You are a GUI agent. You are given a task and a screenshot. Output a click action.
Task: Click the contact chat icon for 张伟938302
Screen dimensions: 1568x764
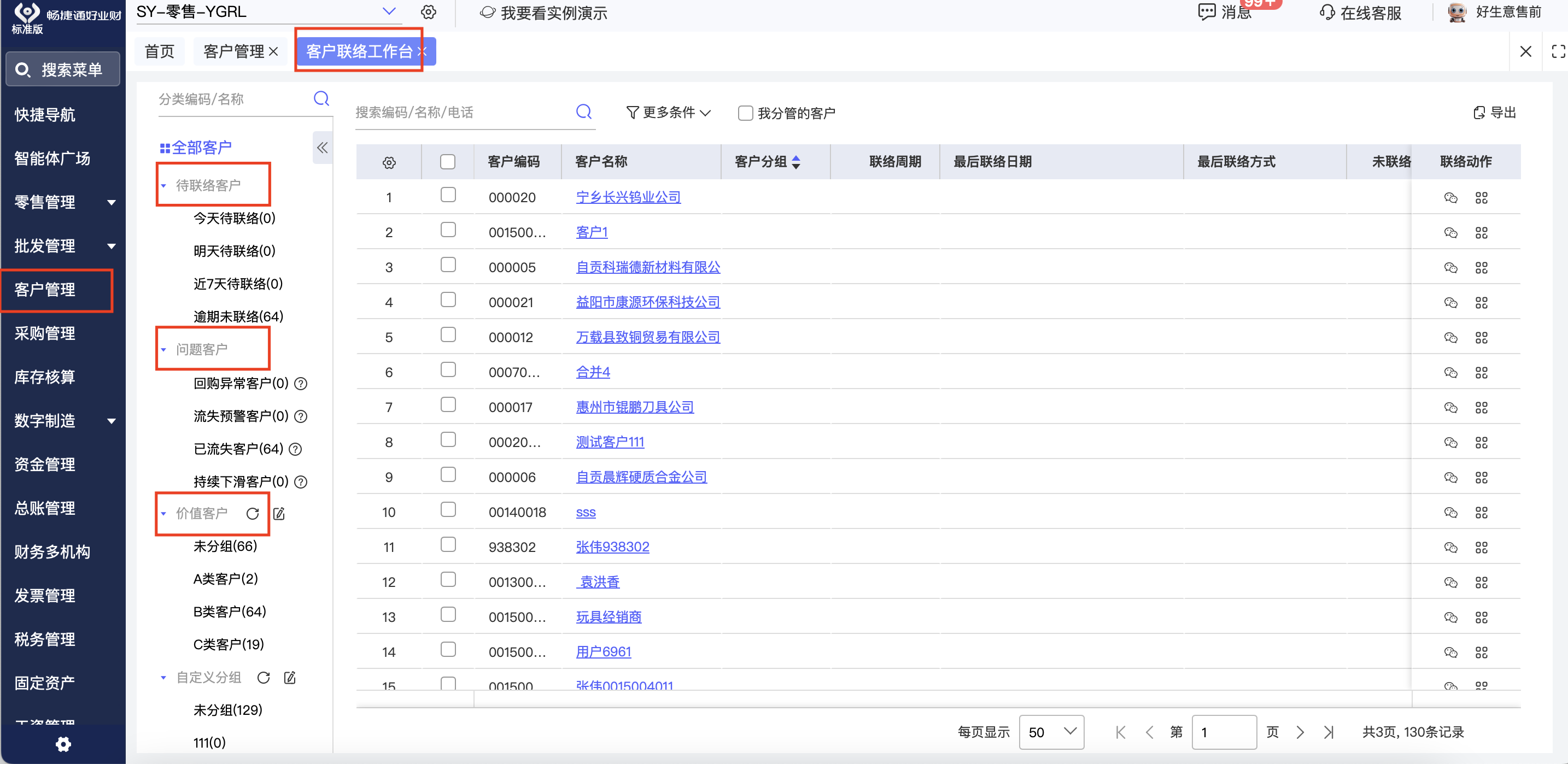click(1450, 548)
